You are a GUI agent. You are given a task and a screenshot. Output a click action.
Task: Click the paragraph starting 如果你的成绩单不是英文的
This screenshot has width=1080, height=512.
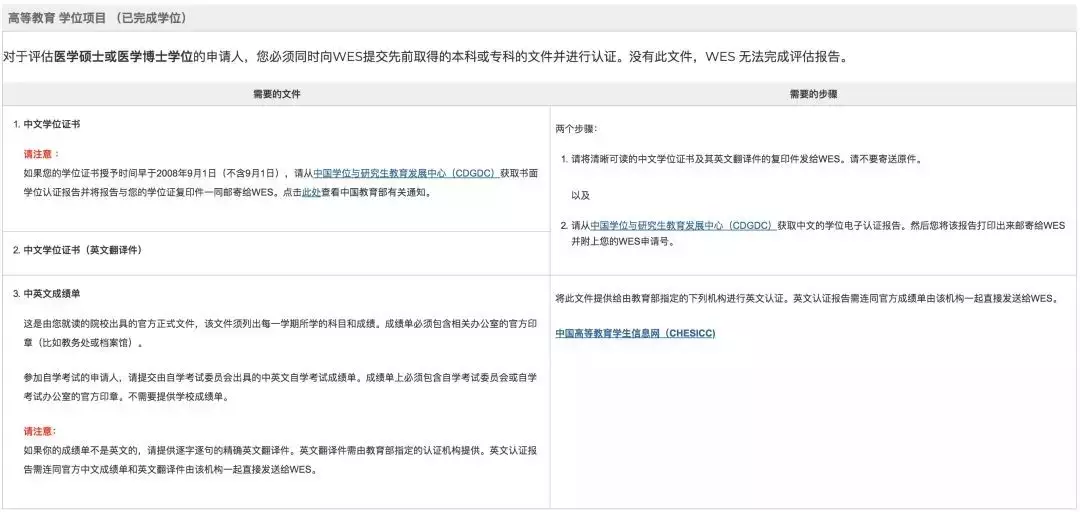[x=280, y=458]
